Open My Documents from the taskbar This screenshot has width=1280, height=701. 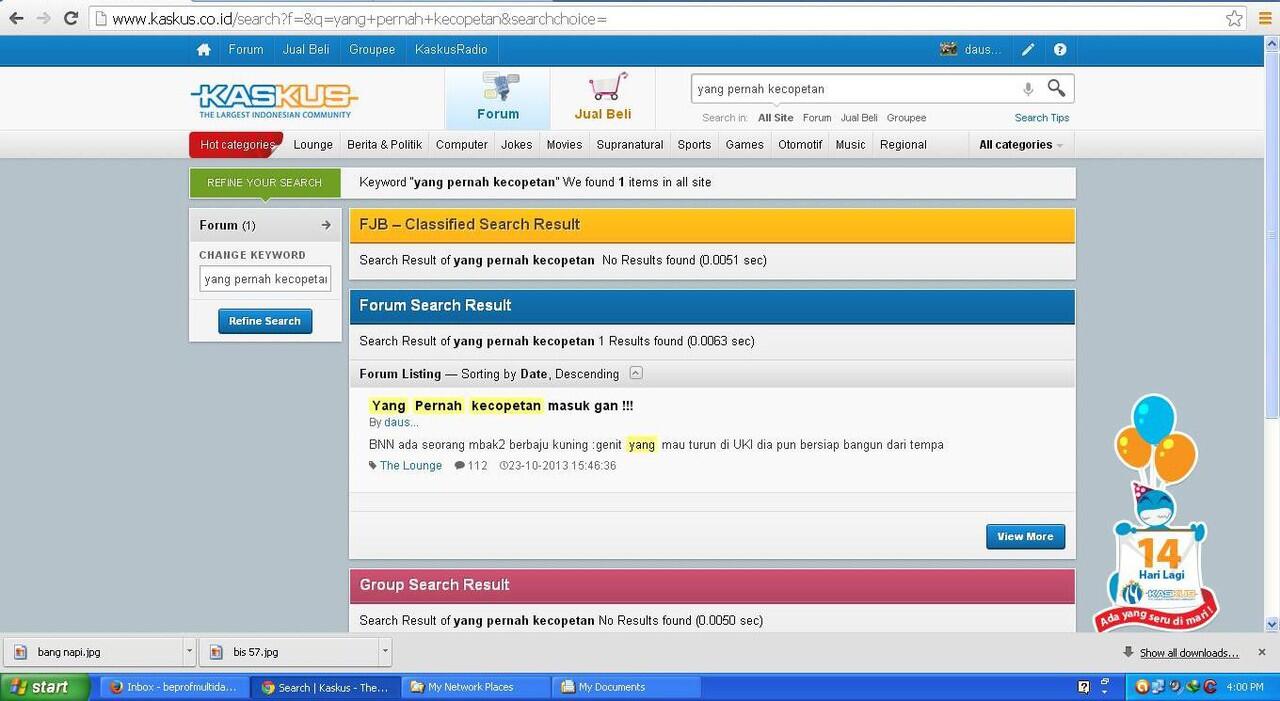click(x=627, y=687)
